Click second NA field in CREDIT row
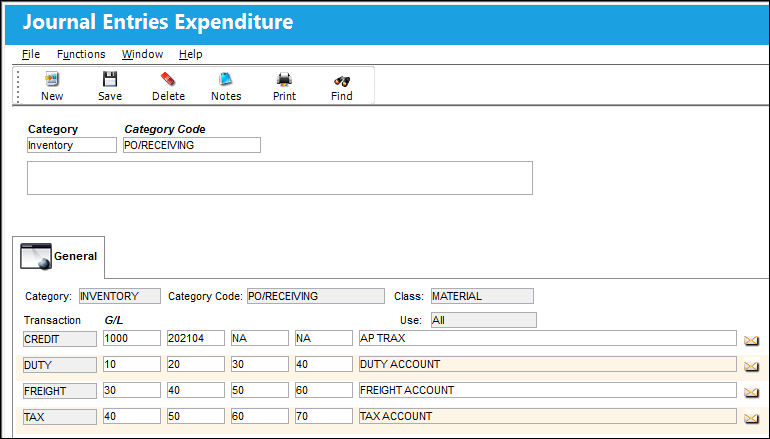 324,338
